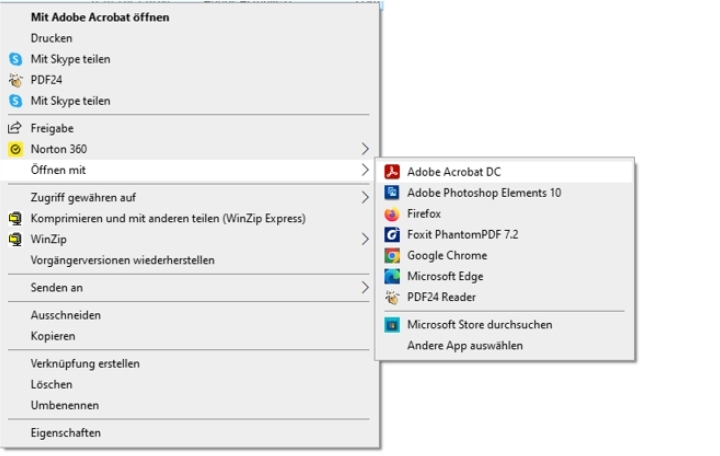Expand the Zugriff gewähren auf arrow
720x456 pixels.
(364, 197)
